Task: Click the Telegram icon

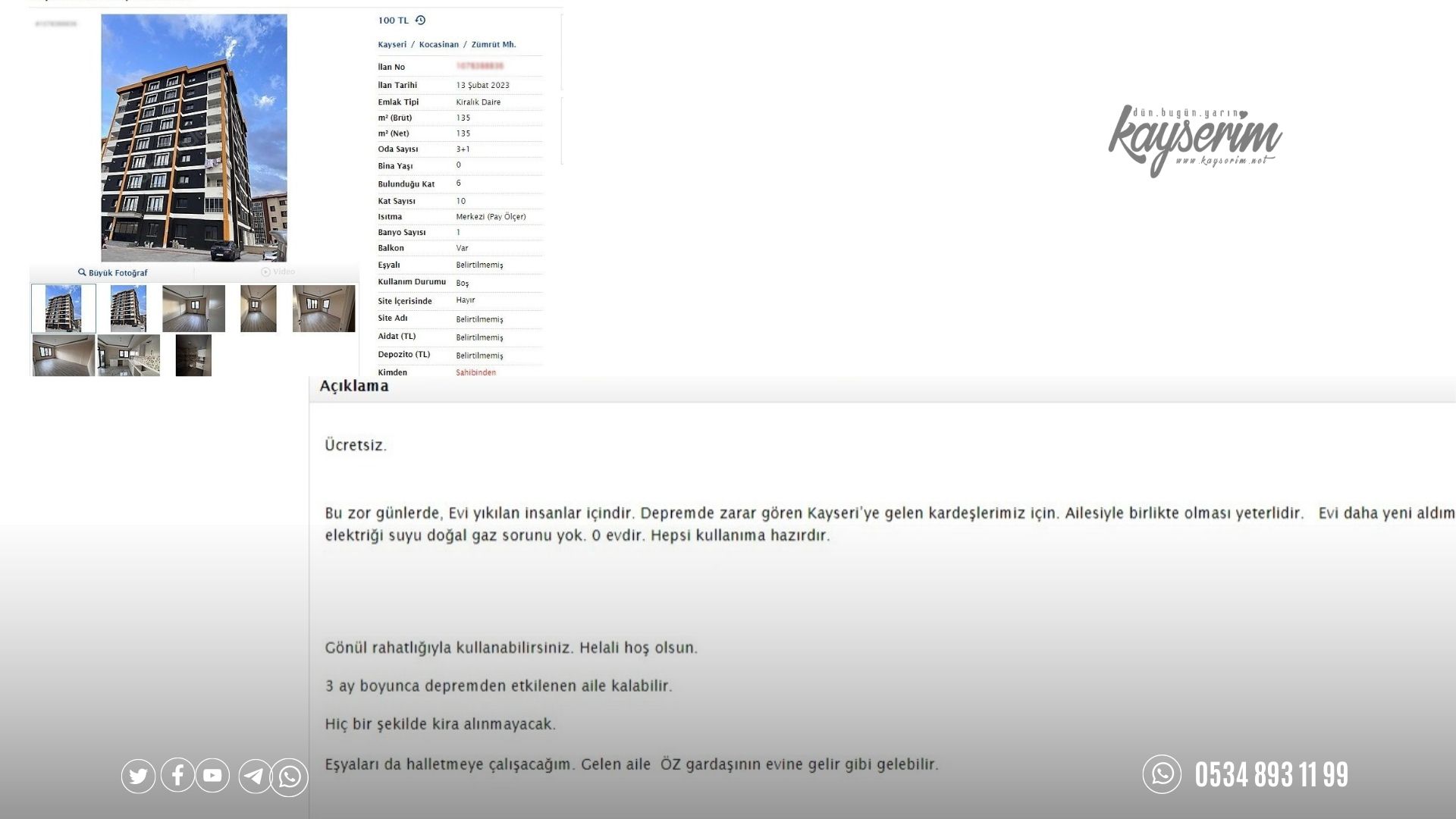Action: click(x=256, y=777)
